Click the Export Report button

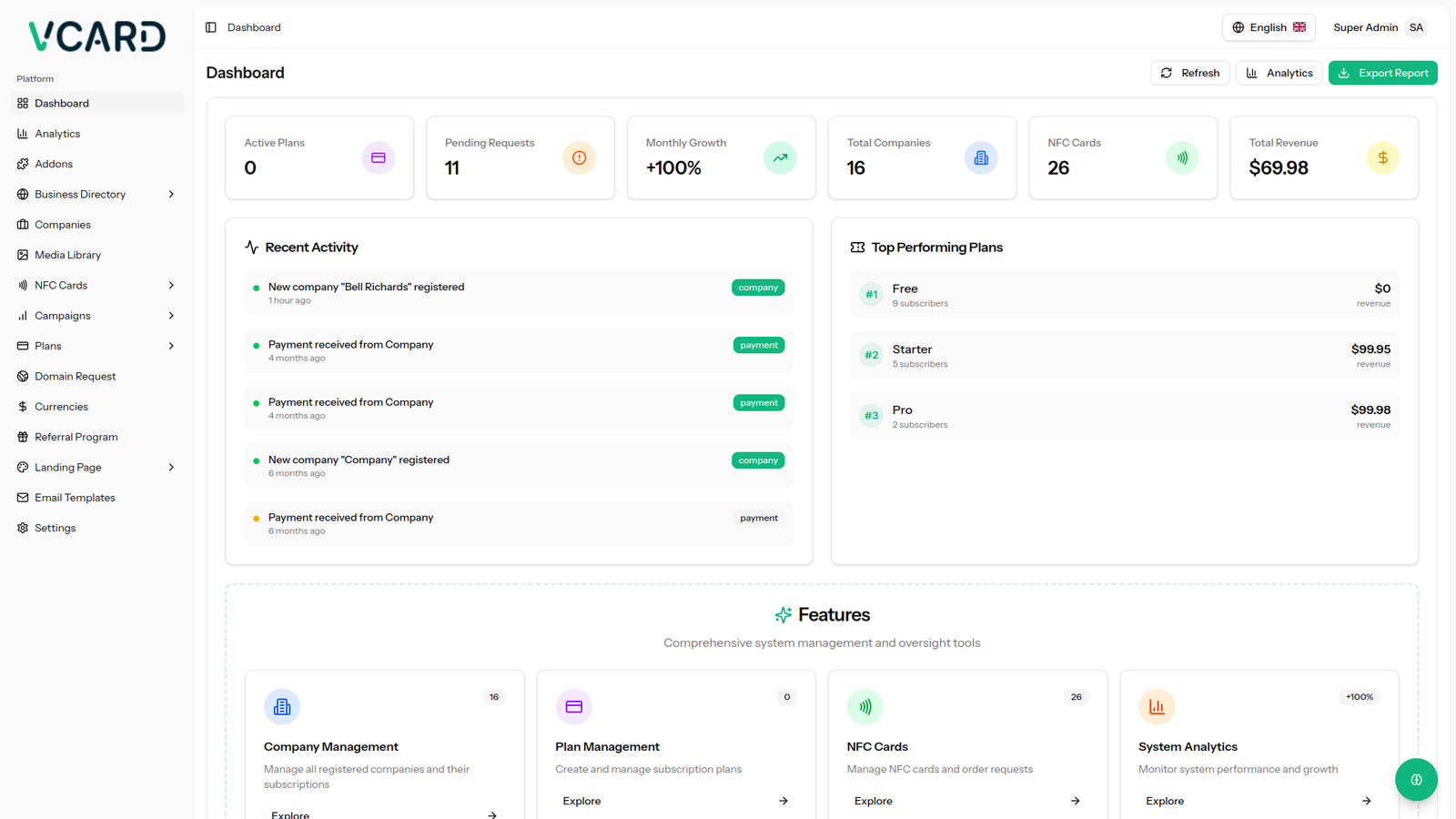(1382, 73)
